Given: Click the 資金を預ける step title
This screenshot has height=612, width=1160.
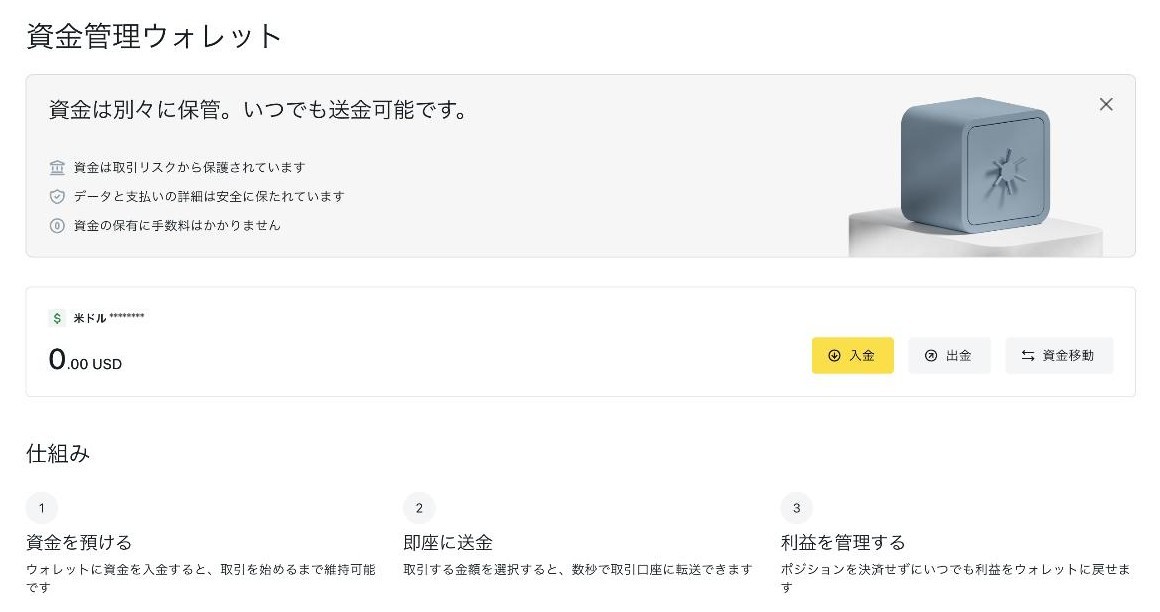Looking at the screenshot, I should 78,542.
